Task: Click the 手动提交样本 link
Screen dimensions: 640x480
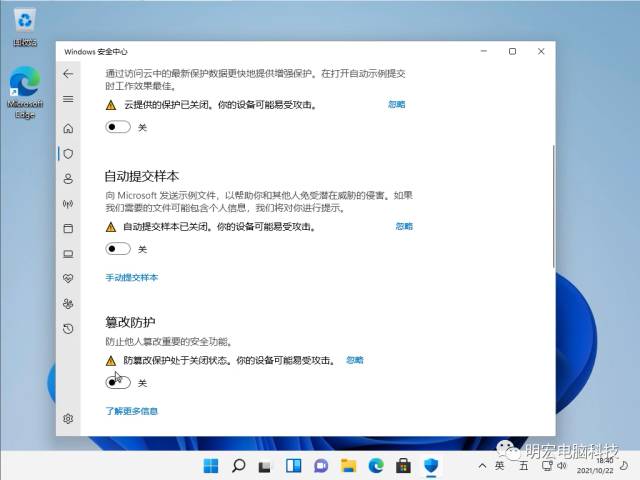Action: tap(131, 278)
